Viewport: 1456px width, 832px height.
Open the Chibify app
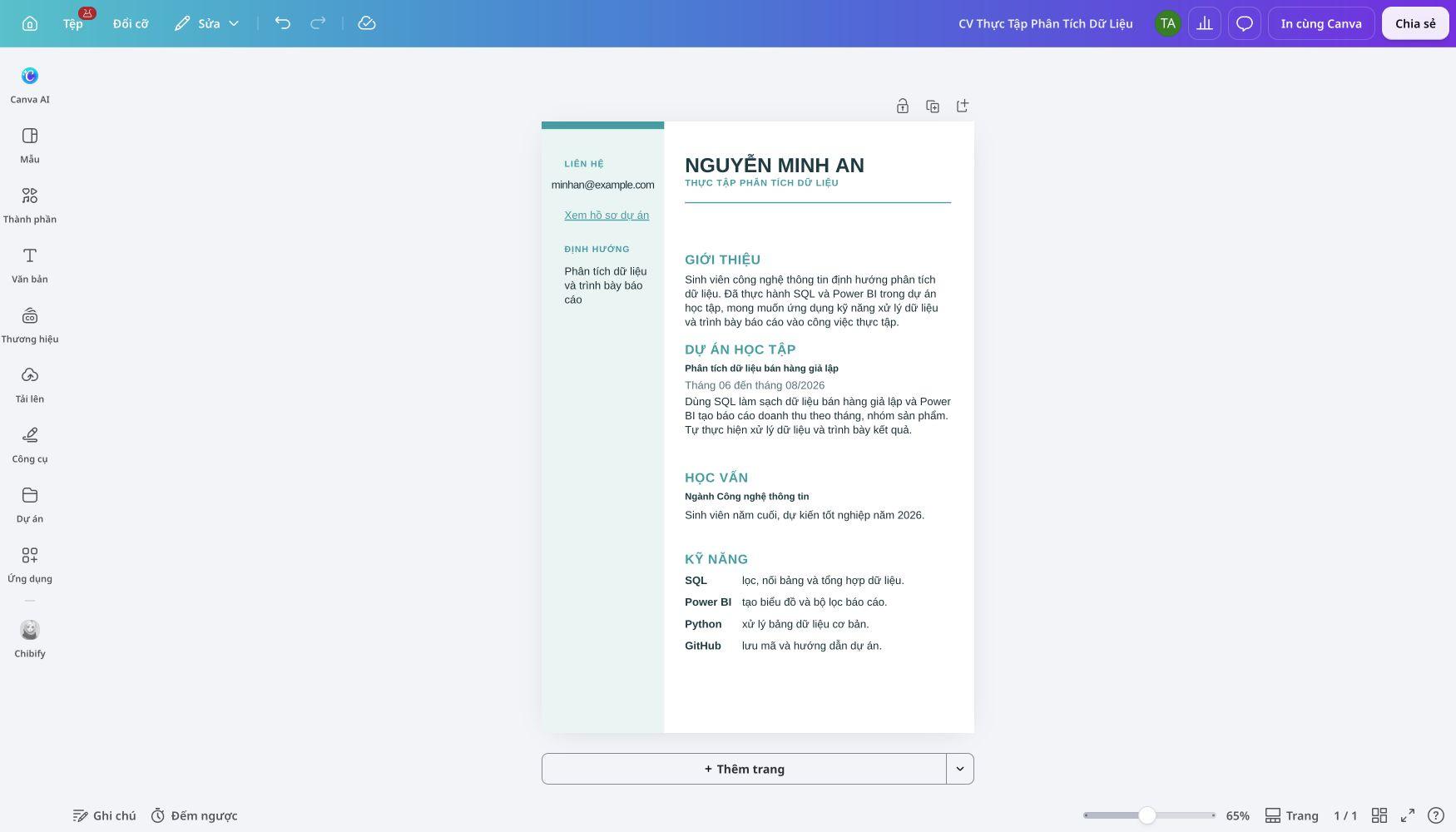pos(30,639)
